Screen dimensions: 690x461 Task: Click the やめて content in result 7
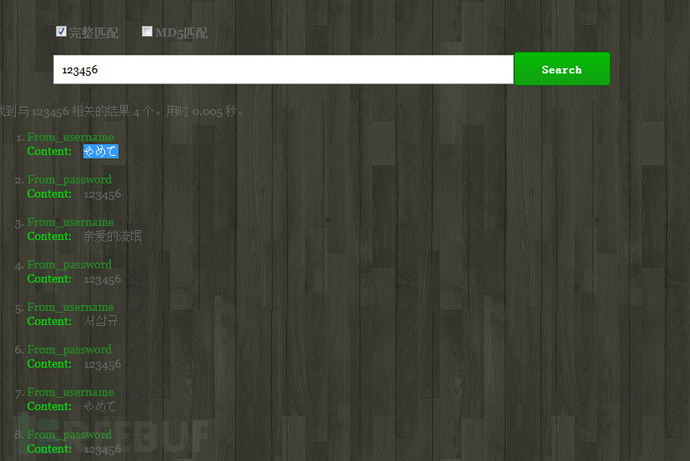100,406
